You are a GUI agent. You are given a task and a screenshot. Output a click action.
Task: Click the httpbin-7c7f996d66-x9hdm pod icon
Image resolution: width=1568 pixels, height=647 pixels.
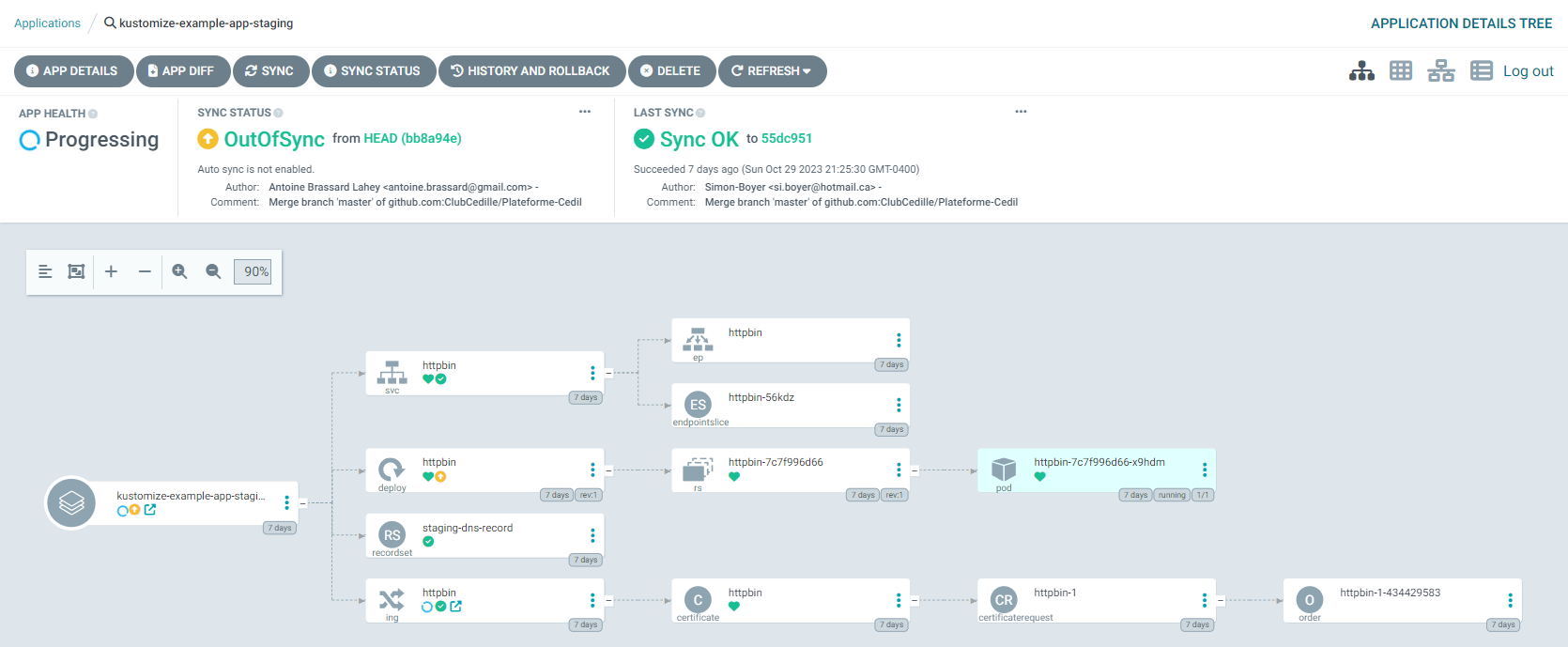[x=1004, y=469]
